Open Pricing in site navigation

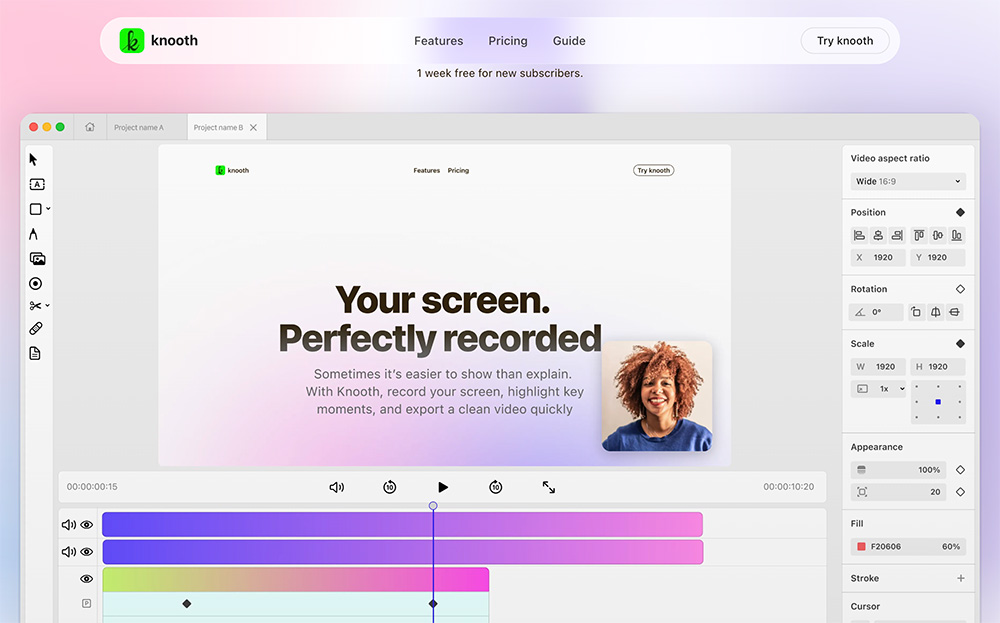(508, 41)
